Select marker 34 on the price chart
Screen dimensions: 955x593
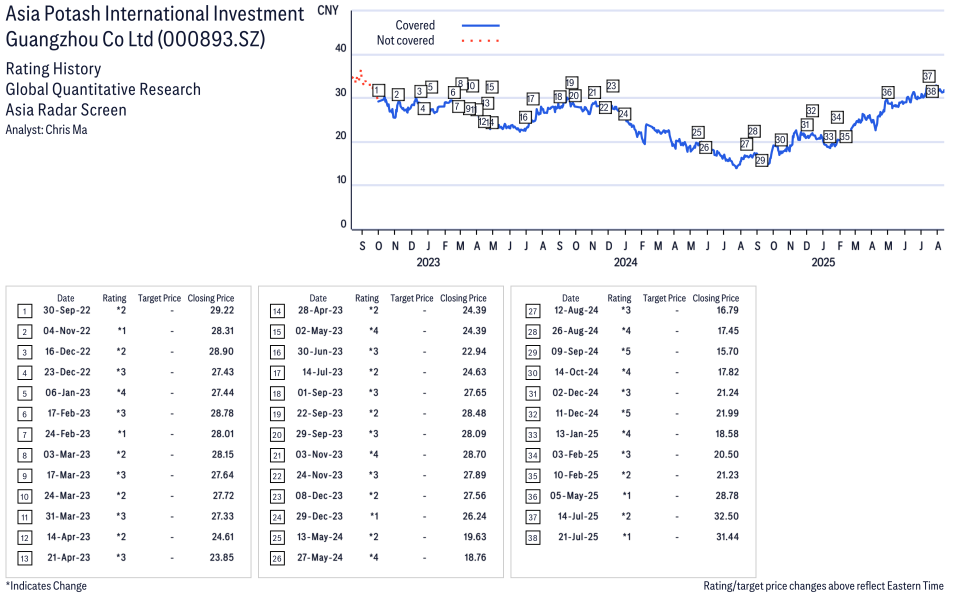837,117
